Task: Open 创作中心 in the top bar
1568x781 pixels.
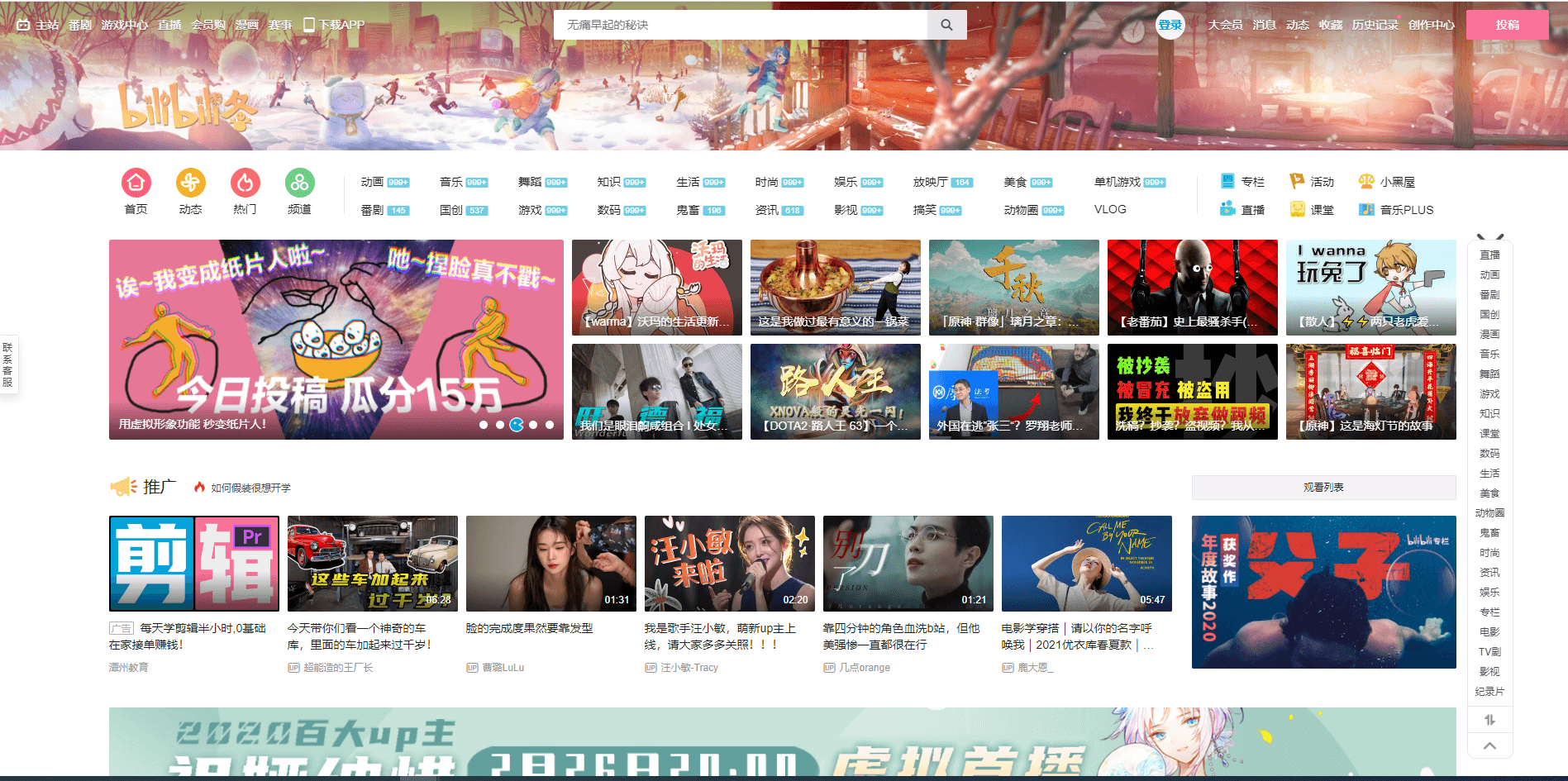Action: 1432,25
